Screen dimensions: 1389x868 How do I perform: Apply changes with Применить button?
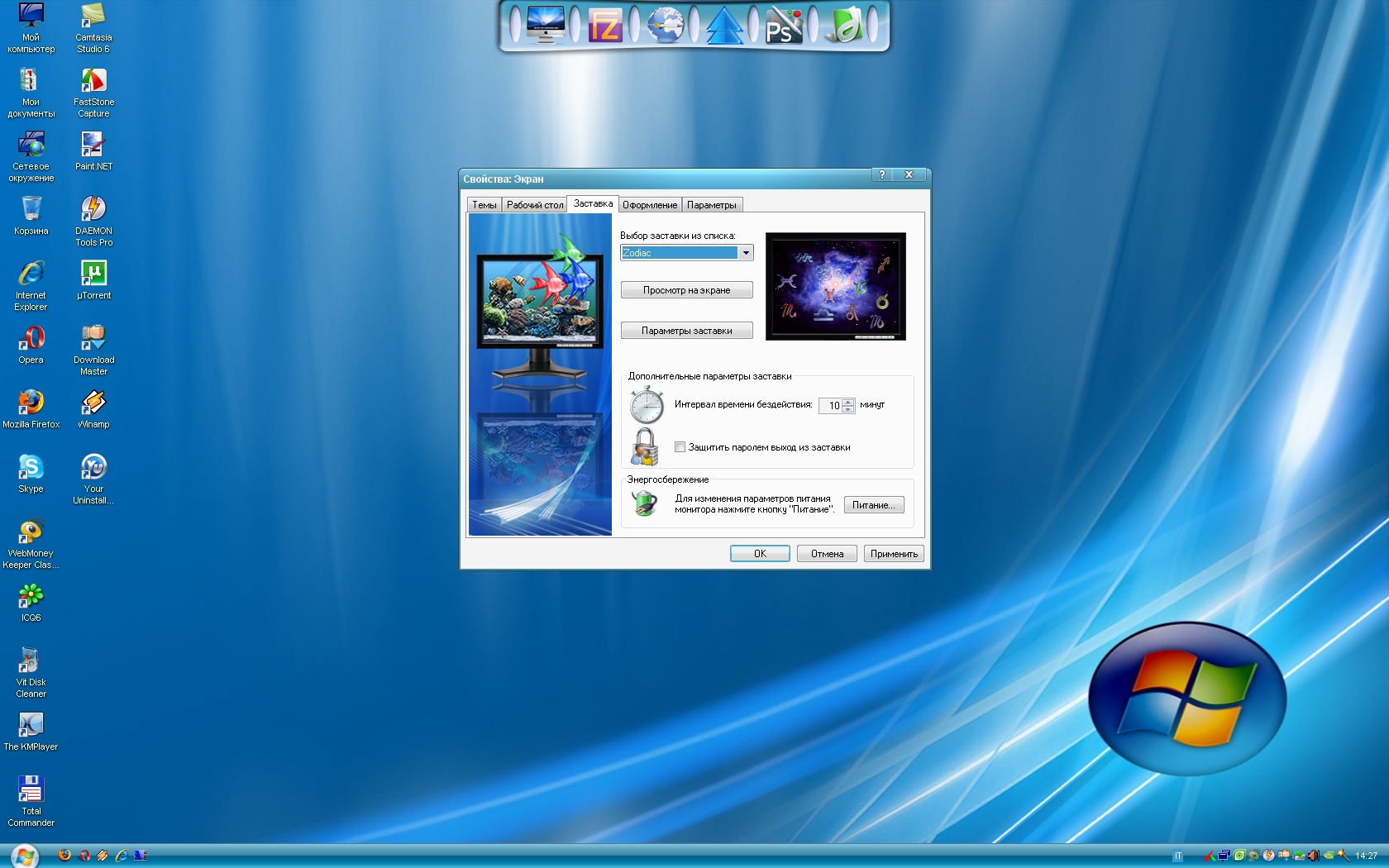894,554
